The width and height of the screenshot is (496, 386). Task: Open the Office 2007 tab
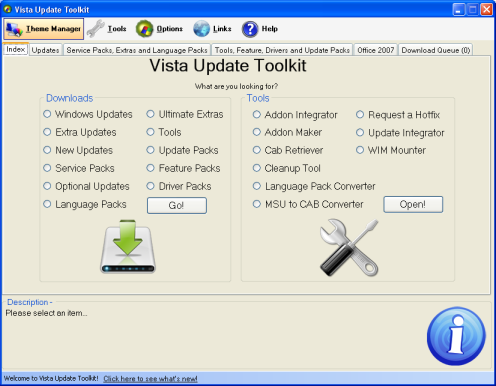[x=376, y=50]
